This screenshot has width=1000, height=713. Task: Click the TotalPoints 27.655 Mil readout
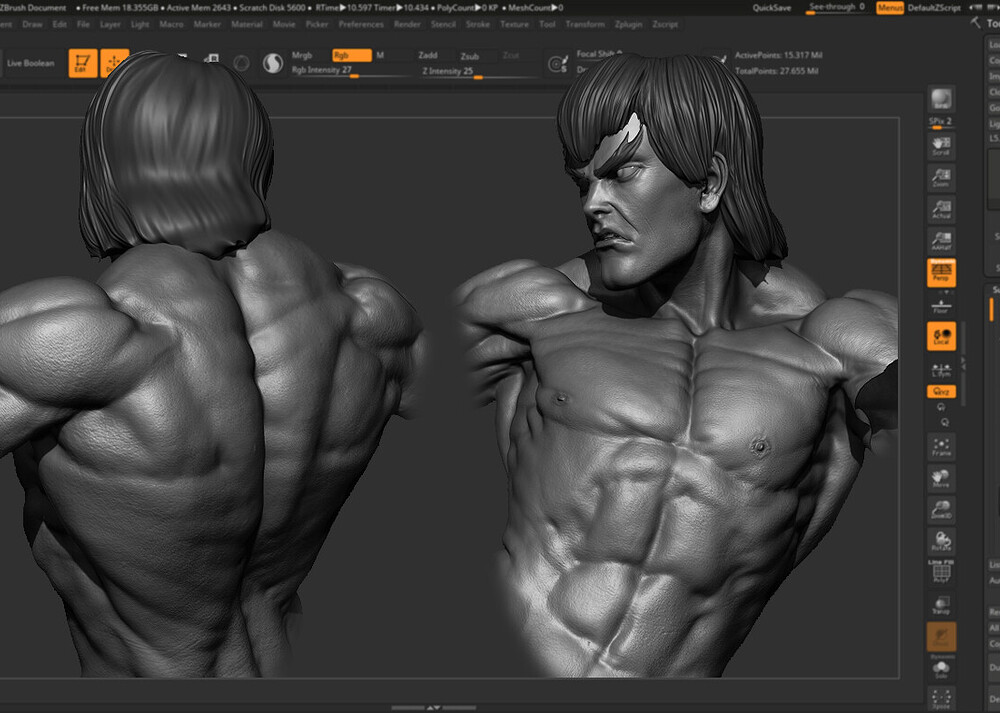pos(776,71)
